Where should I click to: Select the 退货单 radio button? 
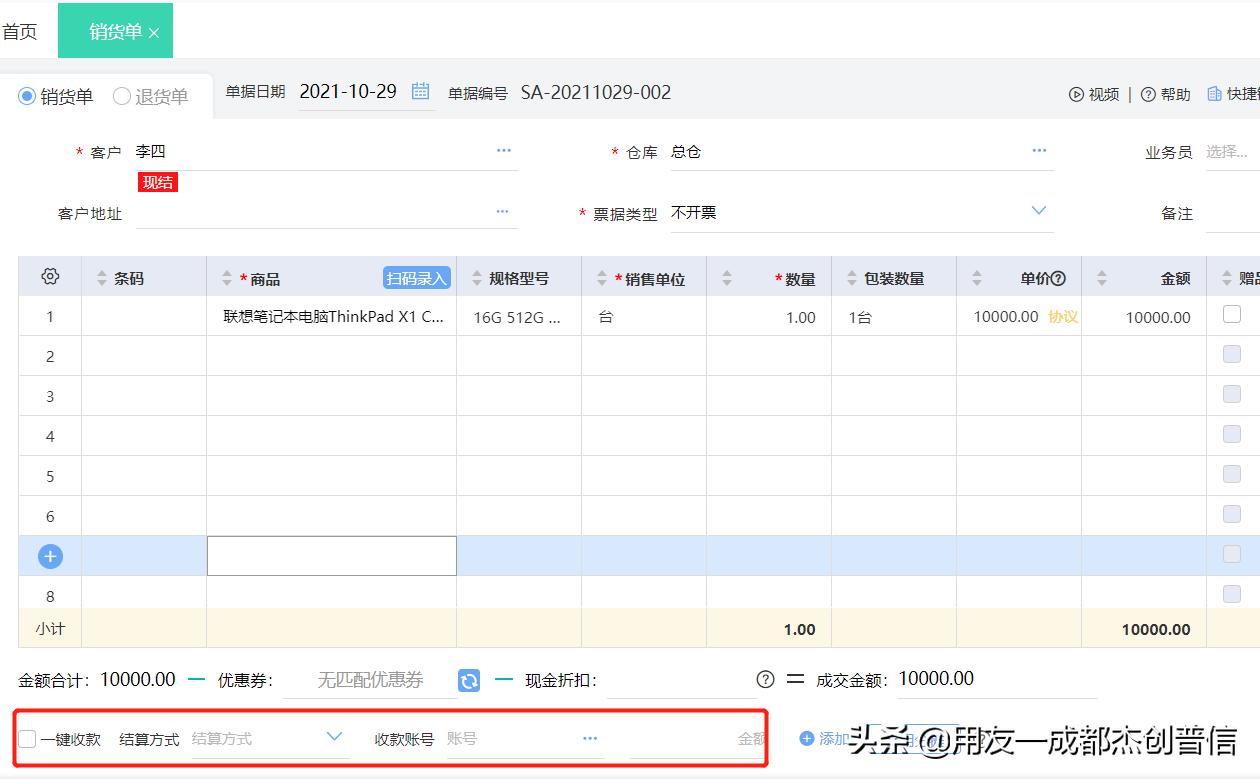119,96
